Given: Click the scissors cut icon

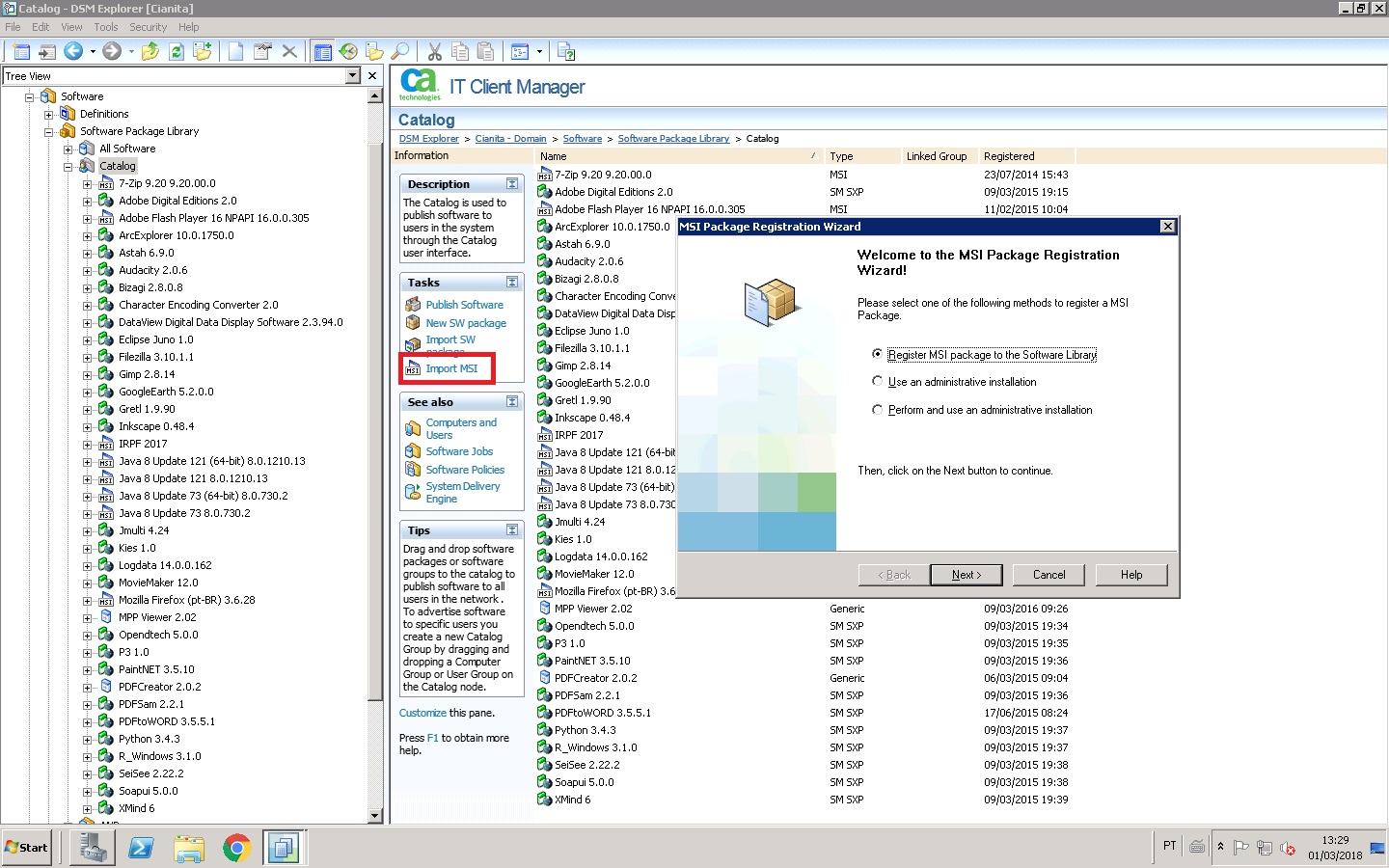Looking at the screenshot, I should point(435,51).
